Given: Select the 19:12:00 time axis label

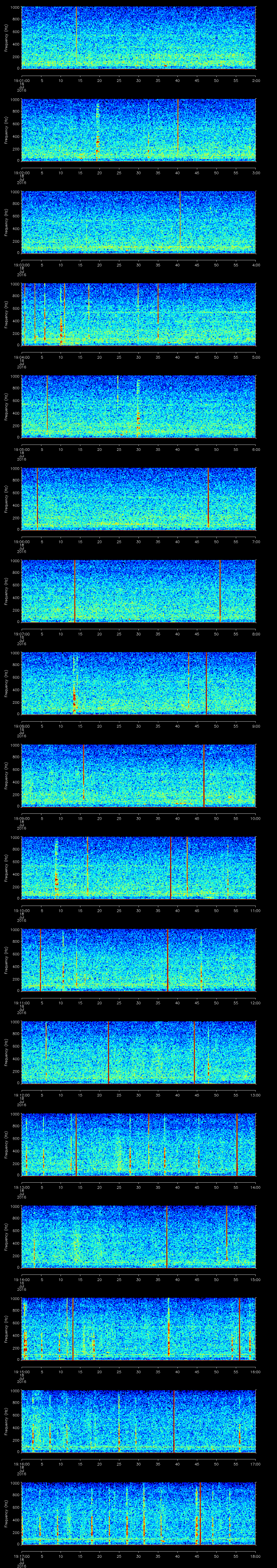Looking at the screenshot, I should click(21, 1095).
